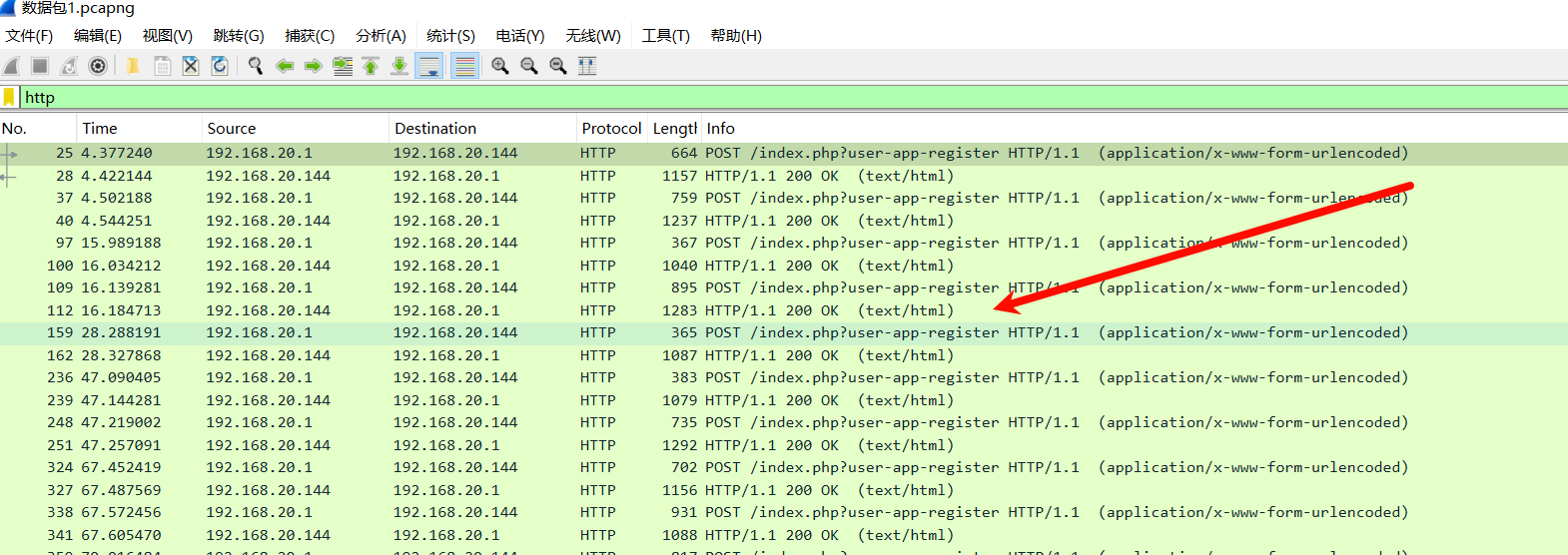1568x555 pixels.
Task: Select packet 159 POST user-app-register row
Action: [699, 332]
